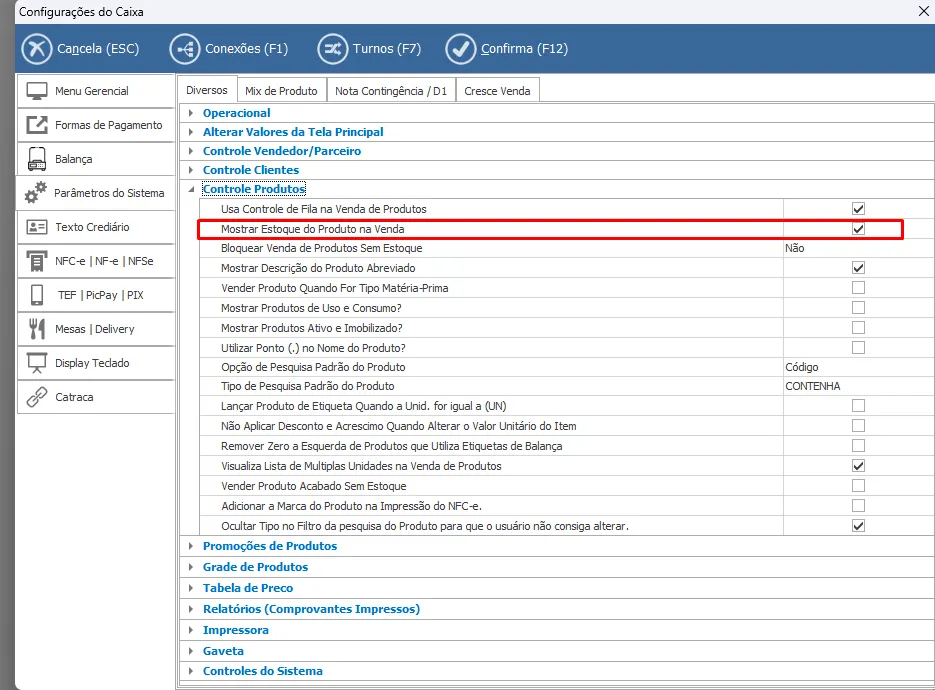The width and height of the screenshot is (935, 690).
Task: Open Menu Gerencial monitor icon
Action: pos(37,91)
